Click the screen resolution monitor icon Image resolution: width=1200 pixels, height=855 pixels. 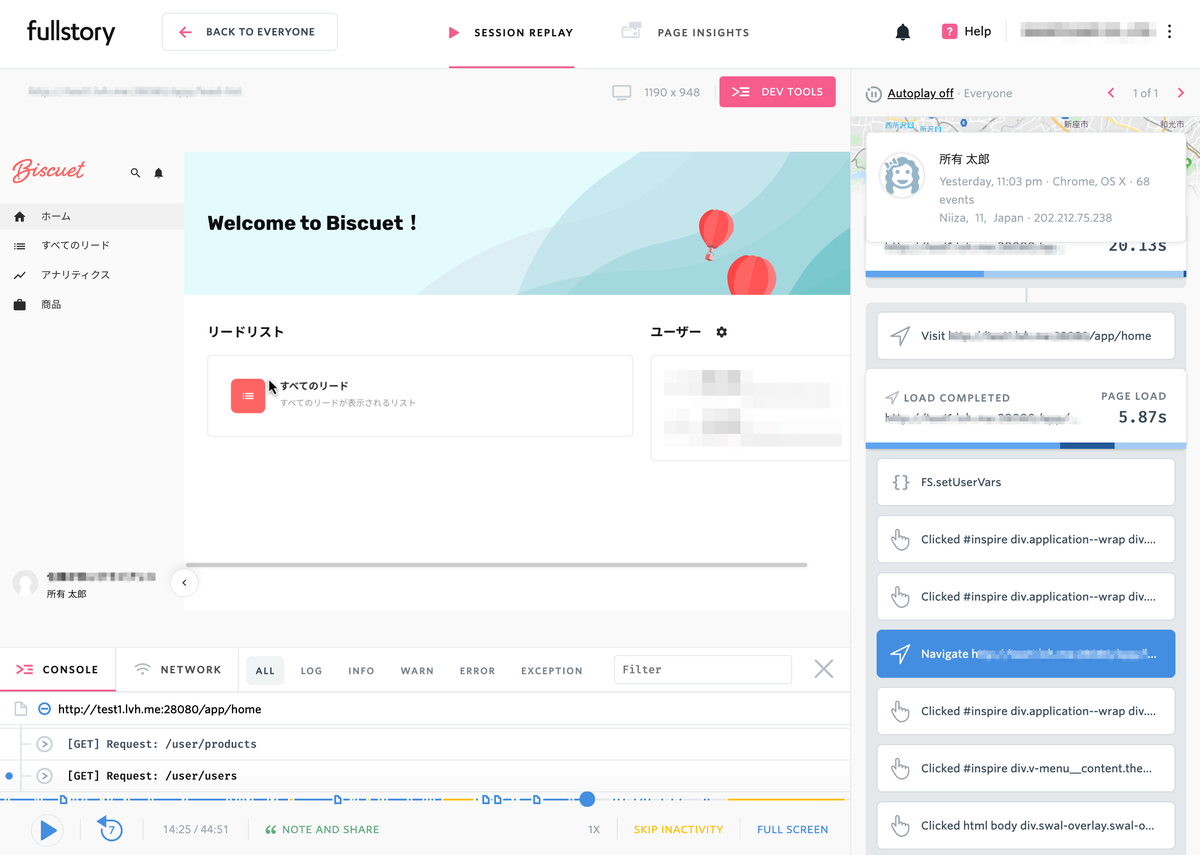tap(622, 93)
